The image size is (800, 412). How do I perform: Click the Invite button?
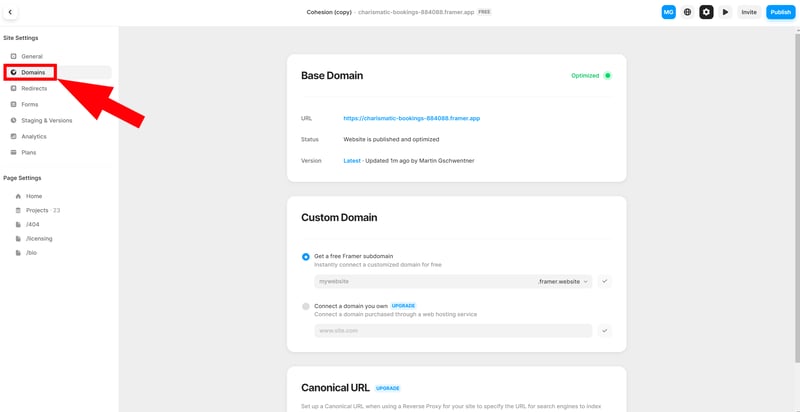[749, 12]
